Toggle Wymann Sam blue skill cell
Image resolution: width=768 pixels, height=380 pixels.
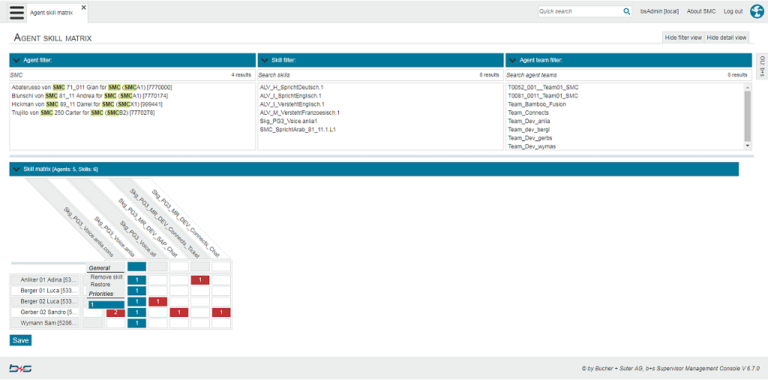(137, 323)
